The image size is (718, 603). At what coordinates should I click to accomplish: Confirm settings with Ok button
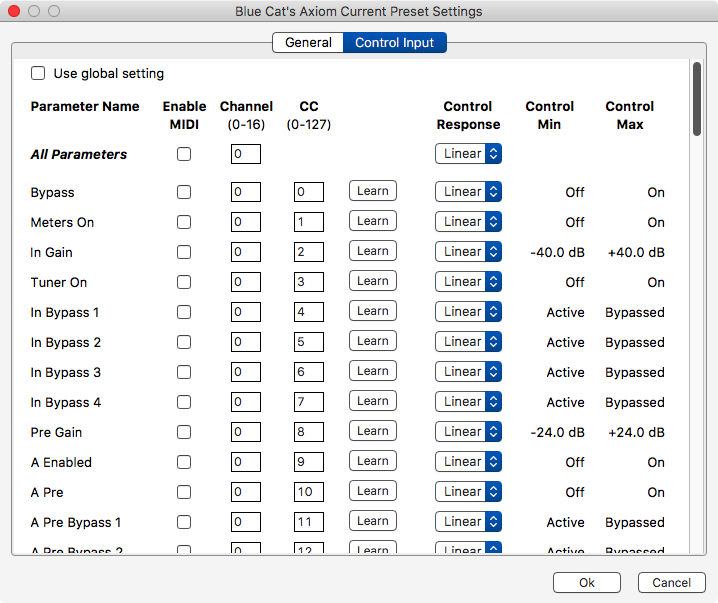(587, 582)
